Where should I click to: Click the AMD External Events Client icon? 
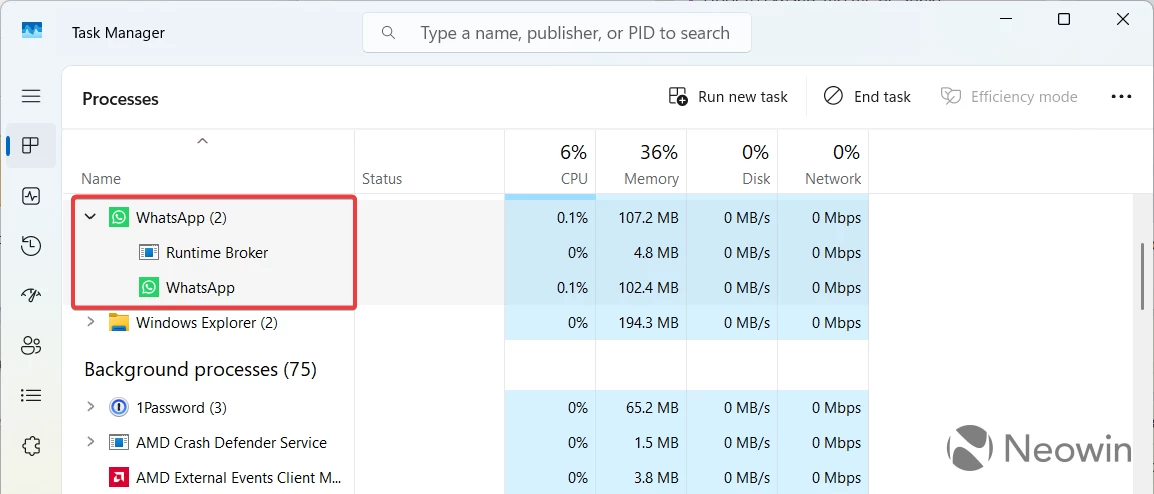118,477
